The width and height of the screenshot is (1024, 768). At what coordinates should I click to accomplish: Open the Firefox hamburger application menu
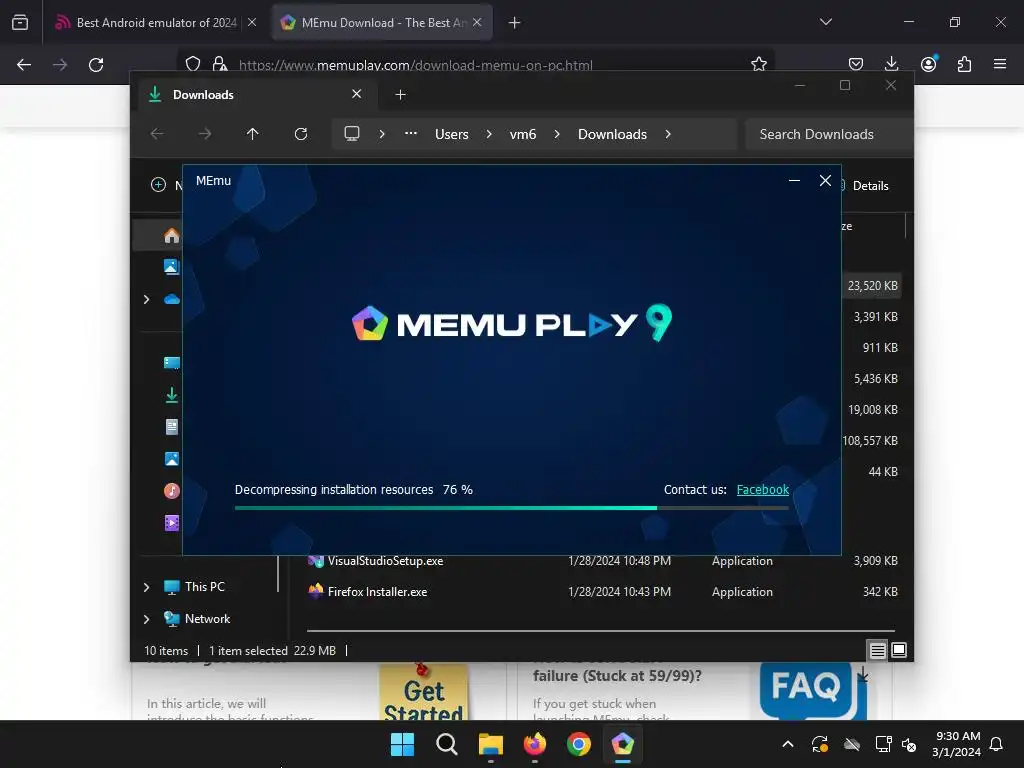(999, 64)
